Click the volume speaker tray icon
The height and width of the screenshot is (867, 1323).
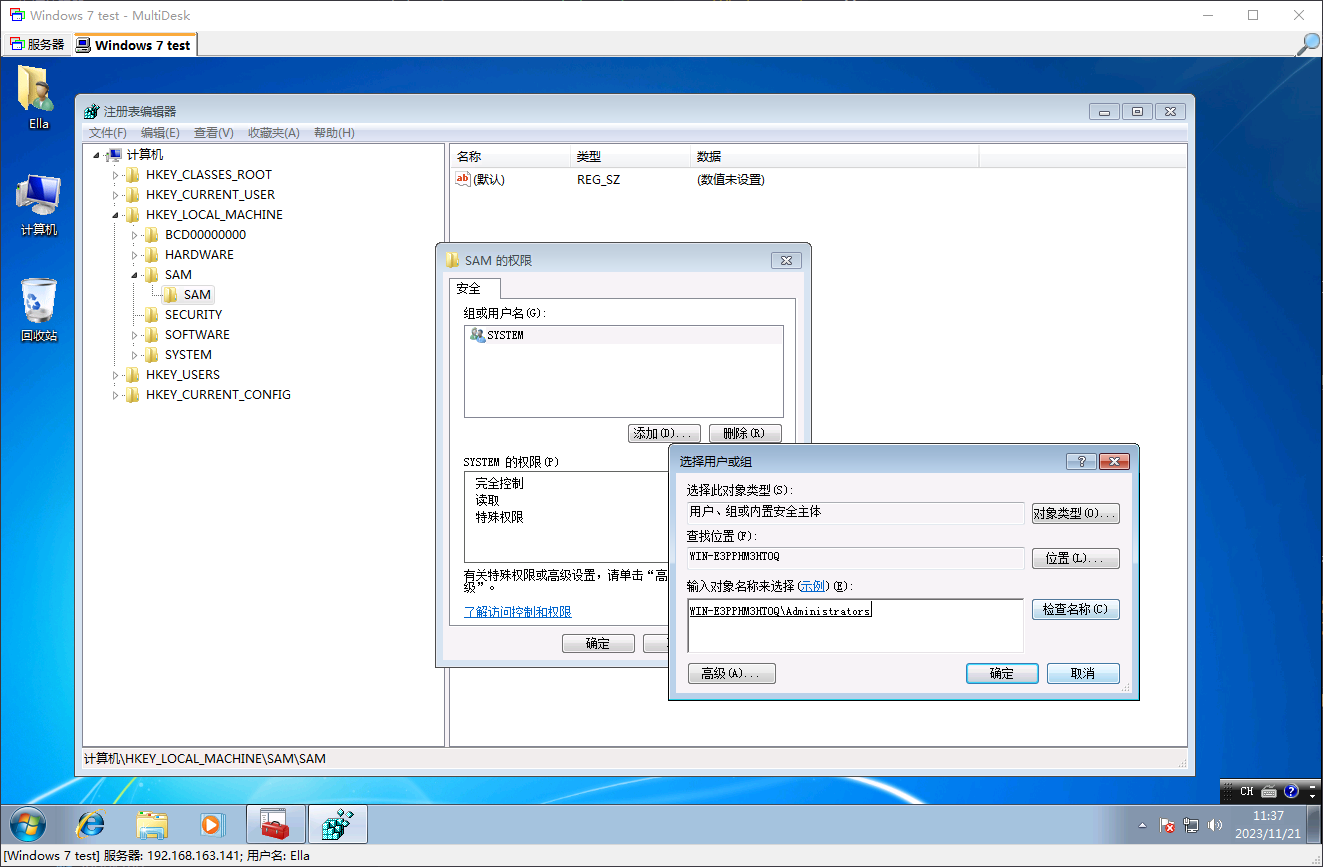[x=1216, y=826]
